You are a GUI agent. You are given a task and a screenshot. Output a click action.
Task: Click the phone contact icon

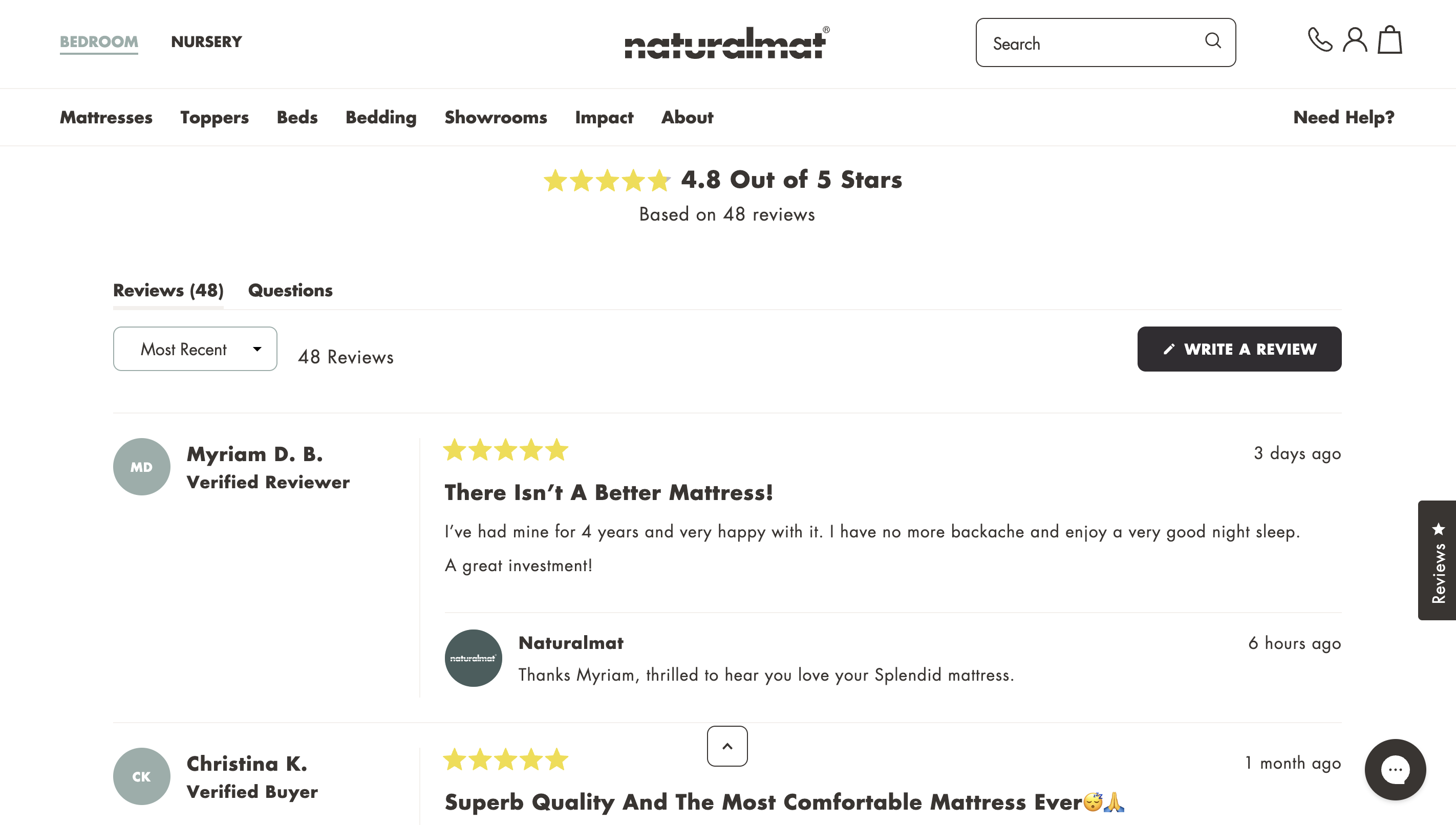coord(1320,40)
